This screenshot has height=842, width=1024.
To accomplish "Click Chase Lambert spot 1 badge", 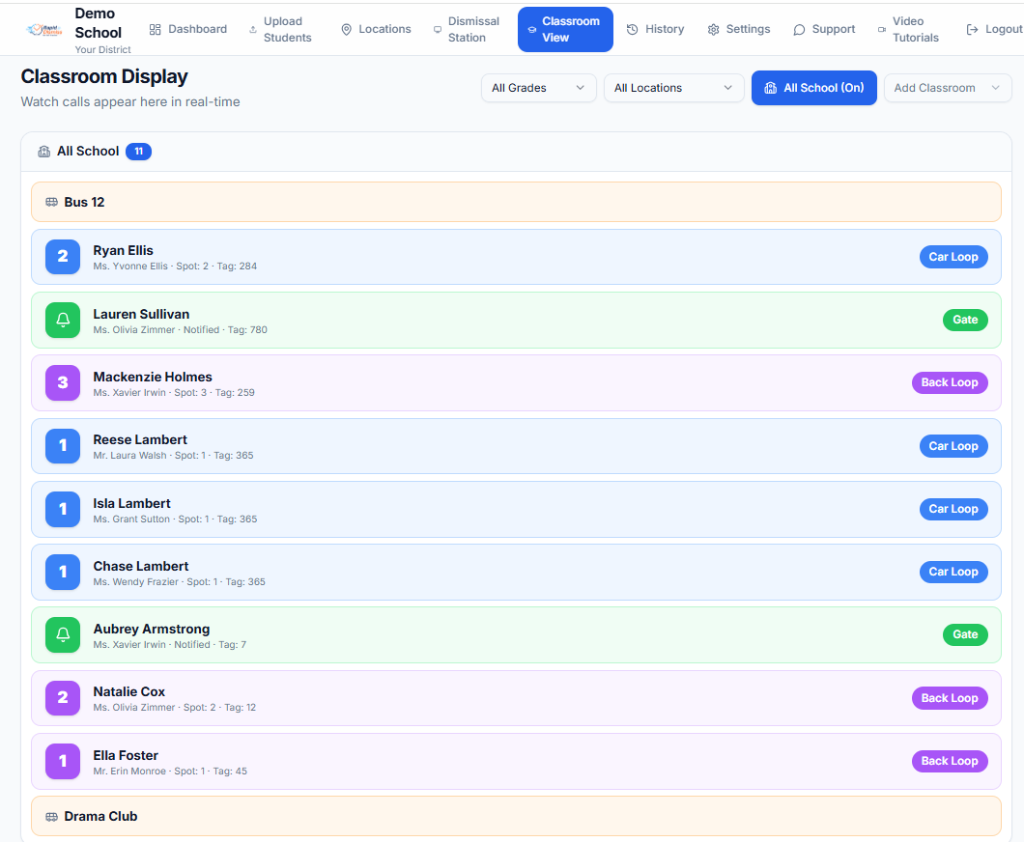I will [63, 572].
